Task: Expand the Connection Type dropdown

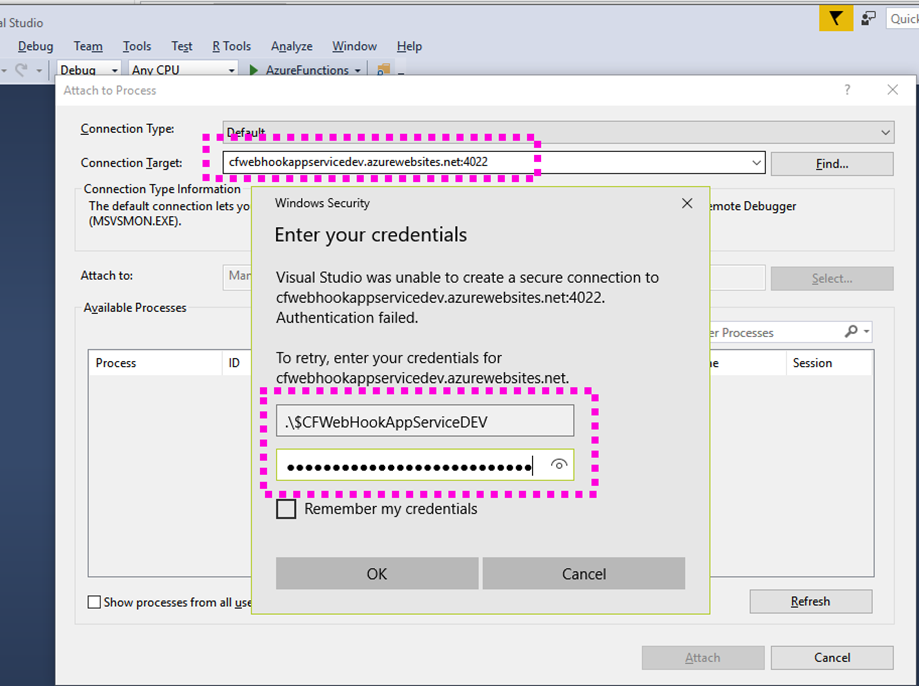Action: tap(885, 133)
